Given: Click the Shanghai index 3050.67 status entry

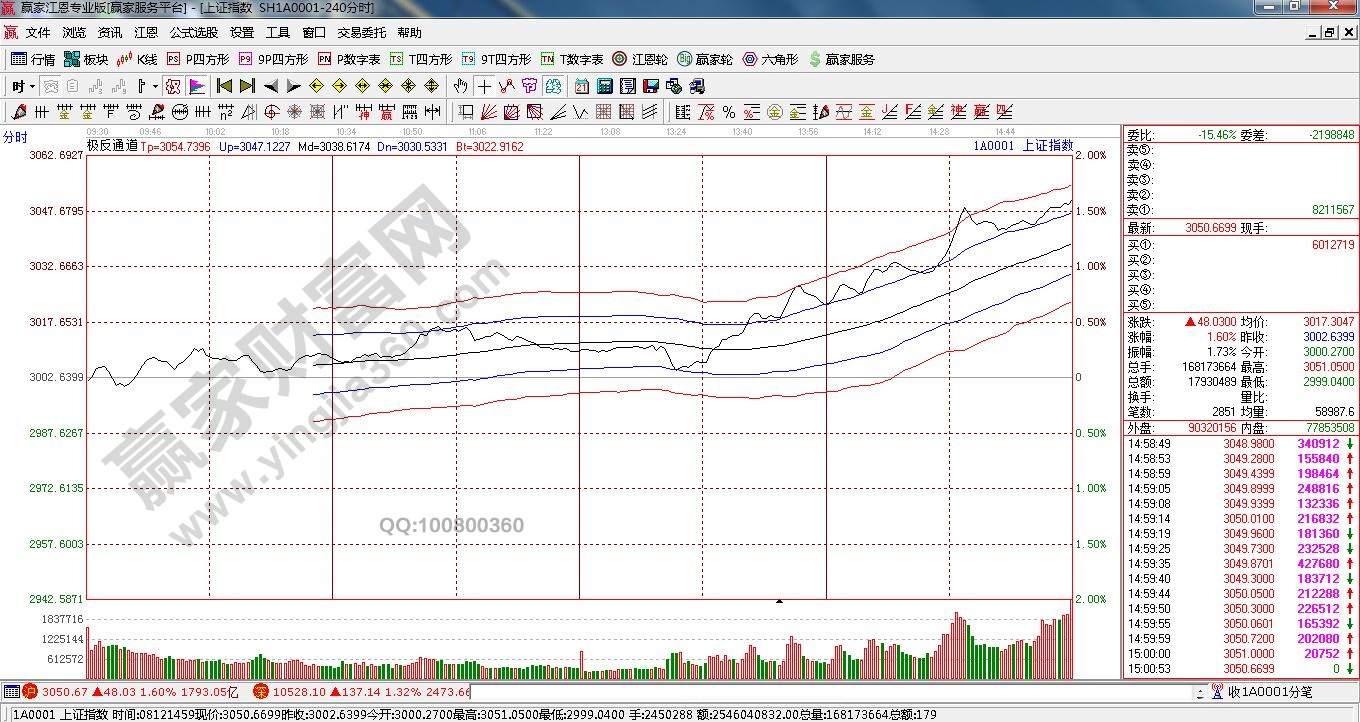Looking at the screenshot, I should coord(130,691).
